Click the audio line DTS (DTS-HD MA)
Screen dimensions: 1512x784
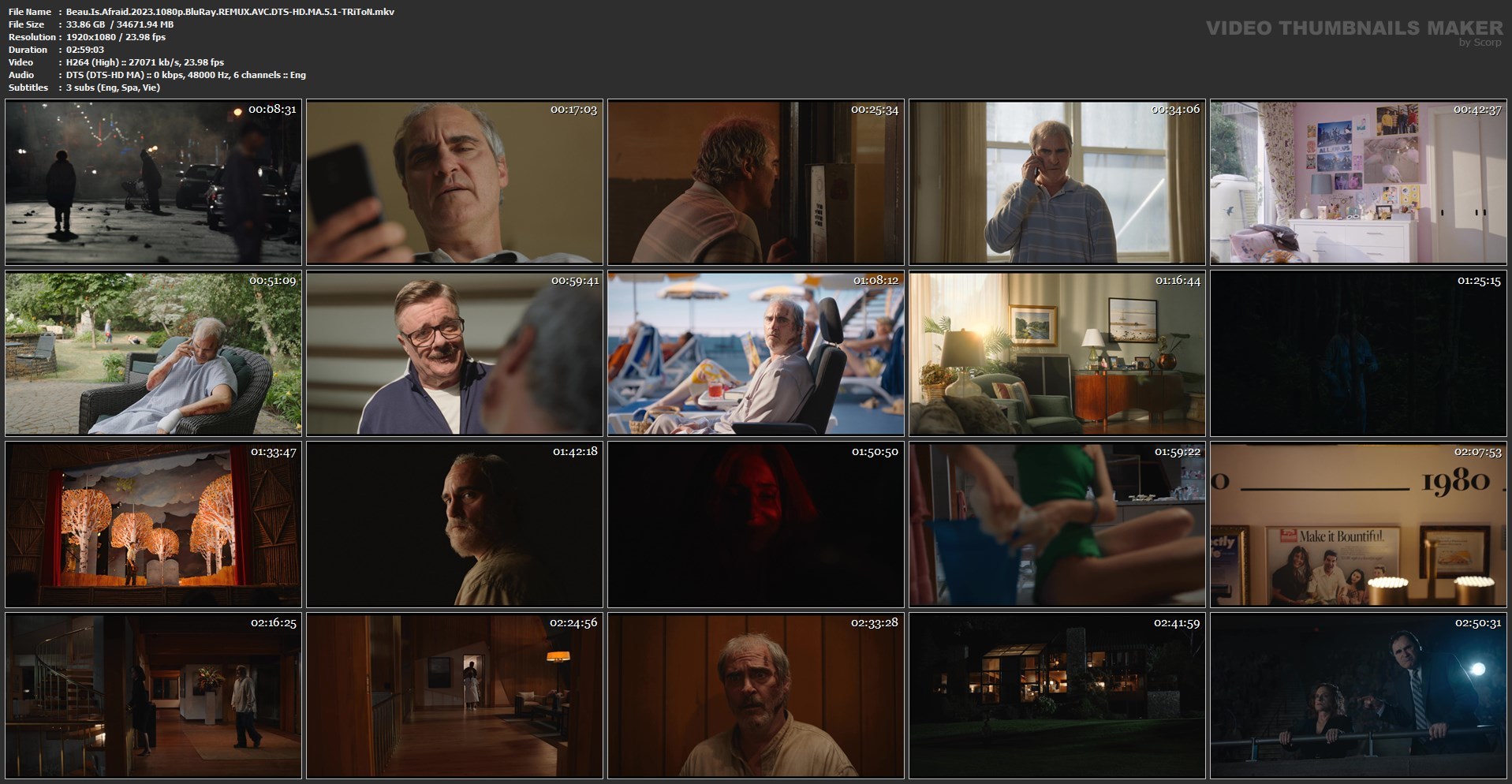tap(186, 75)
